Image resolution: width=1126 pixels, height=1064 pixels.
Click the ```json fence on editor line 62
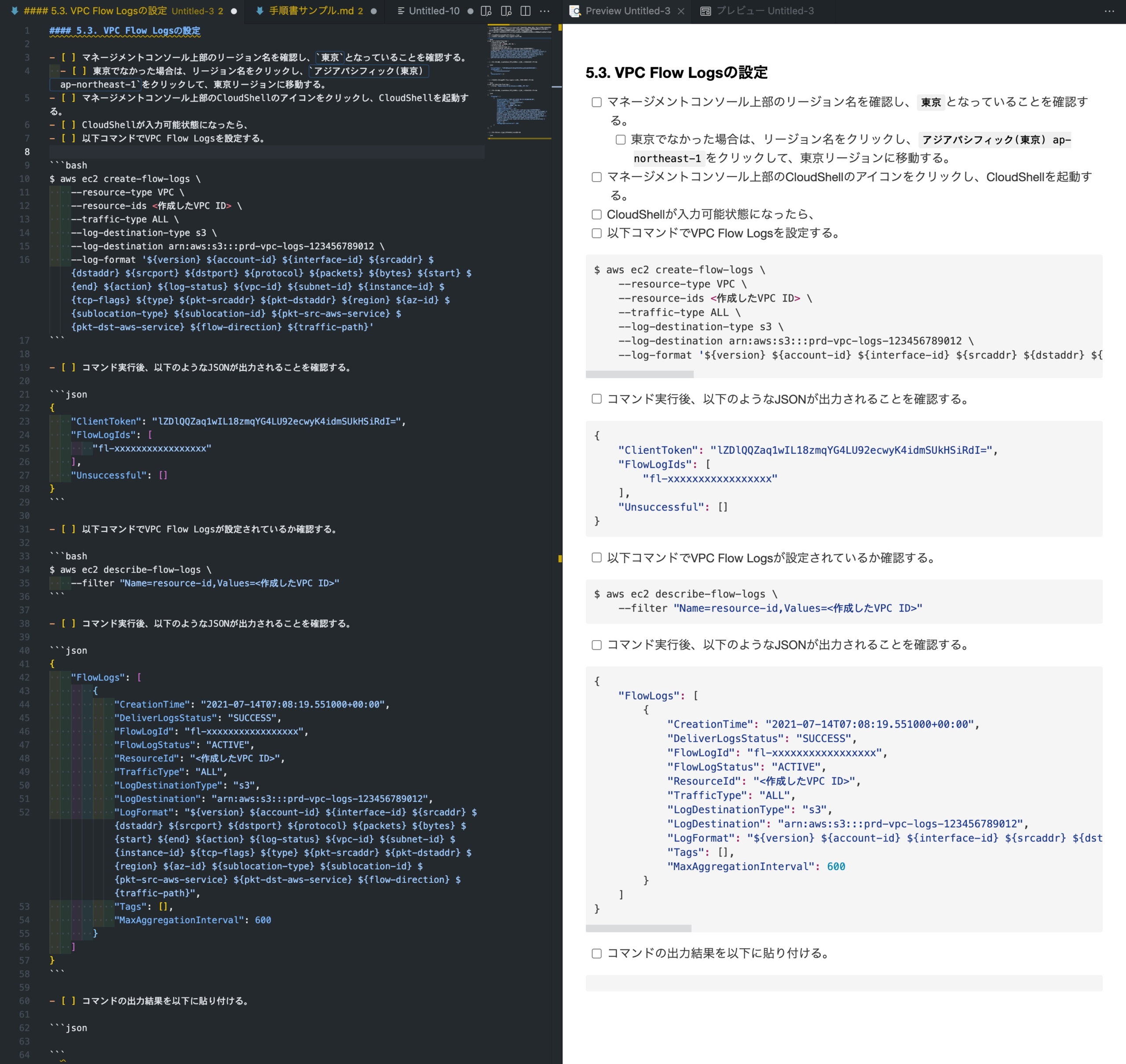[x=68, y=1028]
